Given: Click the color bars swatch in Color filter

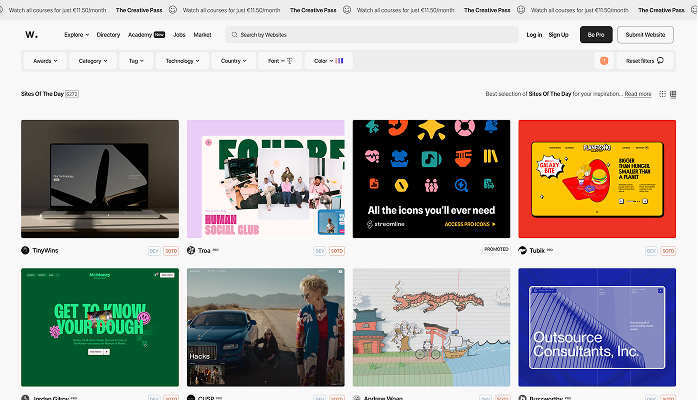Looking at the screenshot, I should pos(339,61).
